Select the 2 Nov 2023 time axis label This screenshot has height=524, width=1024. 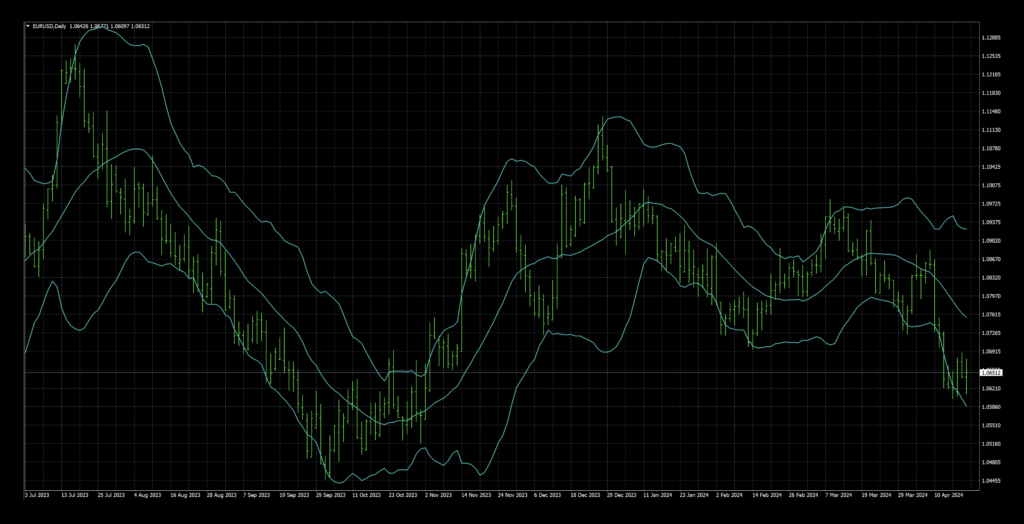coord(437,494)
